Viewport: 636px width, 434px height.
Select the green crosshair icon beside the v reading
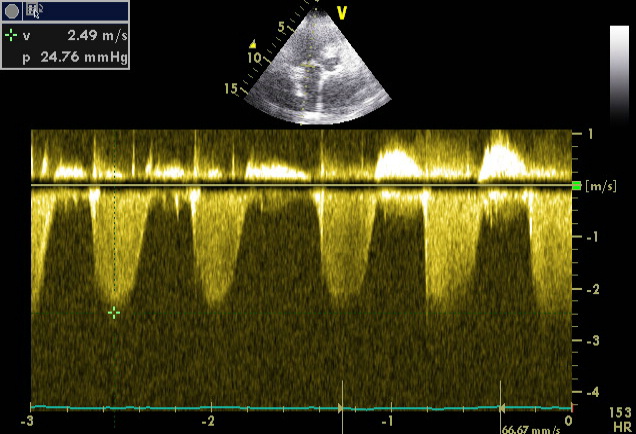pos(11,36)
